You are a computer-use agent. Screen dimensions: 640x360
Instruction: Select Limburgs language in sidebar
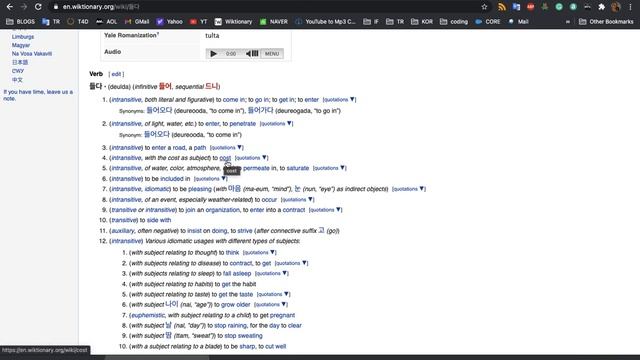tap(23, 37)
